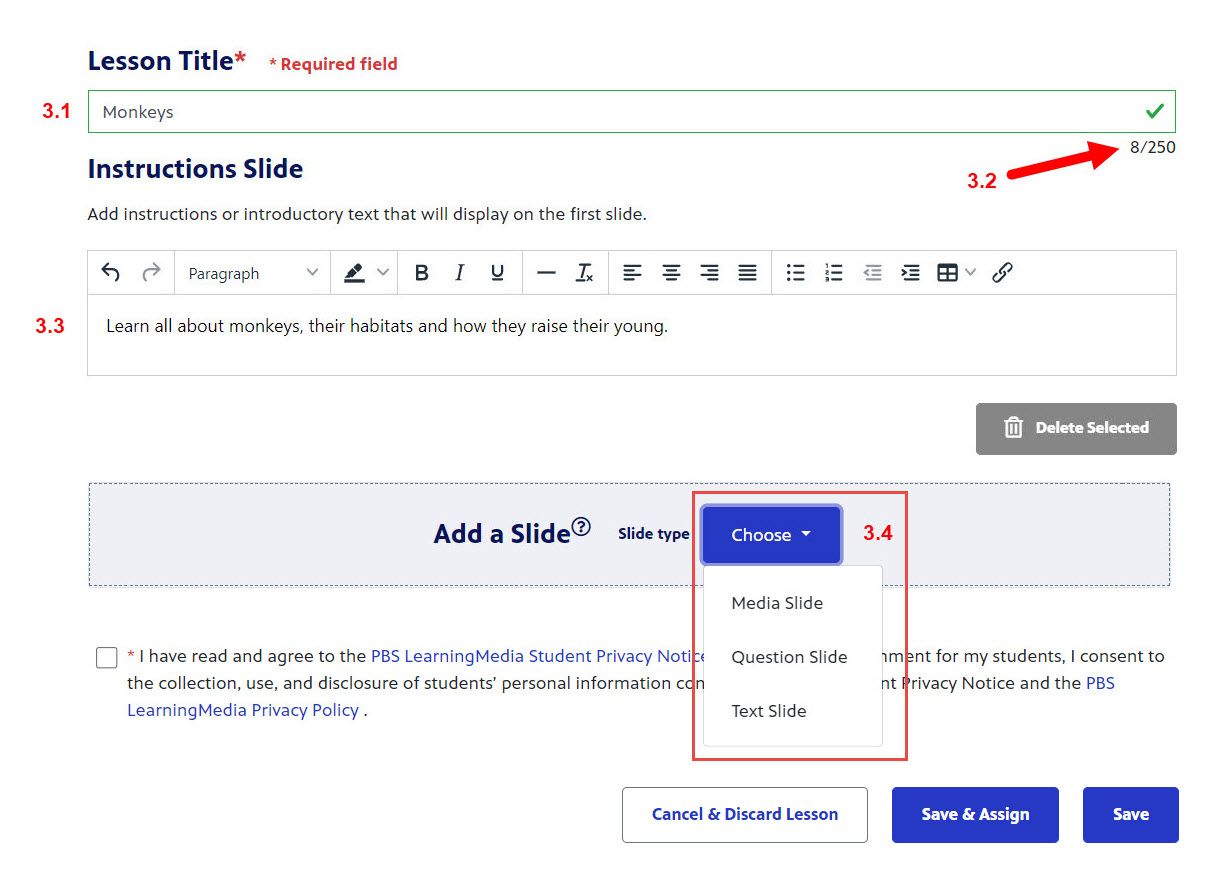Toggle Bold text formatting
The width and height of the screenshot is (1217, 872).
pyautogui.click(x=421, y=273)
